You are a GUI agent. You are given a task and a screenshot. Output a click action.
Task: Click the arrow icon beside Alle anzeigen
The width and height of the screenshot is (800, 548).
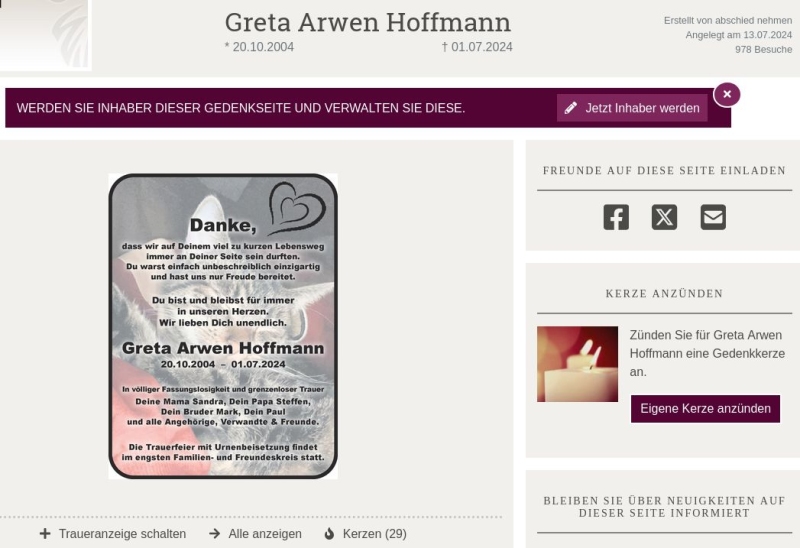[x=215, y=534]
